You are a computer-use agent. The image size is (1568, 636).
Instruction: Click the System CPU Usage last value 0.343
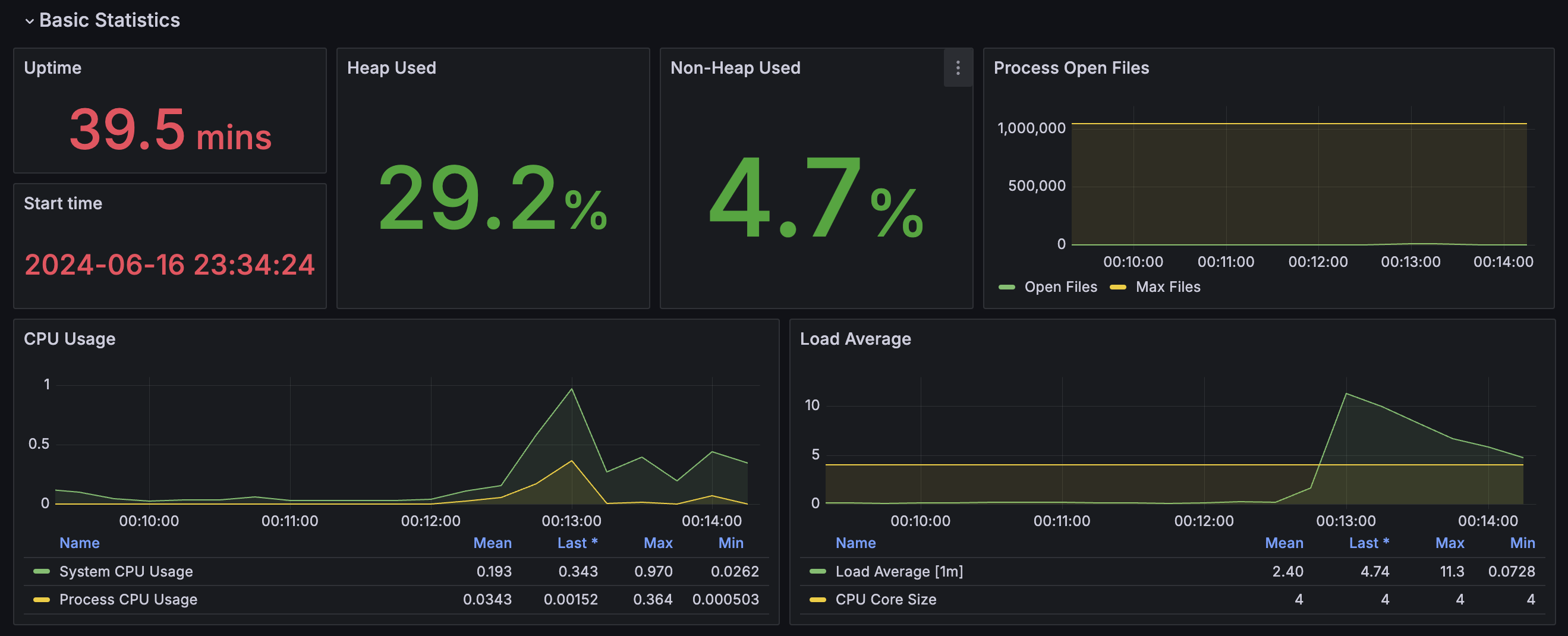coord(578,571)
